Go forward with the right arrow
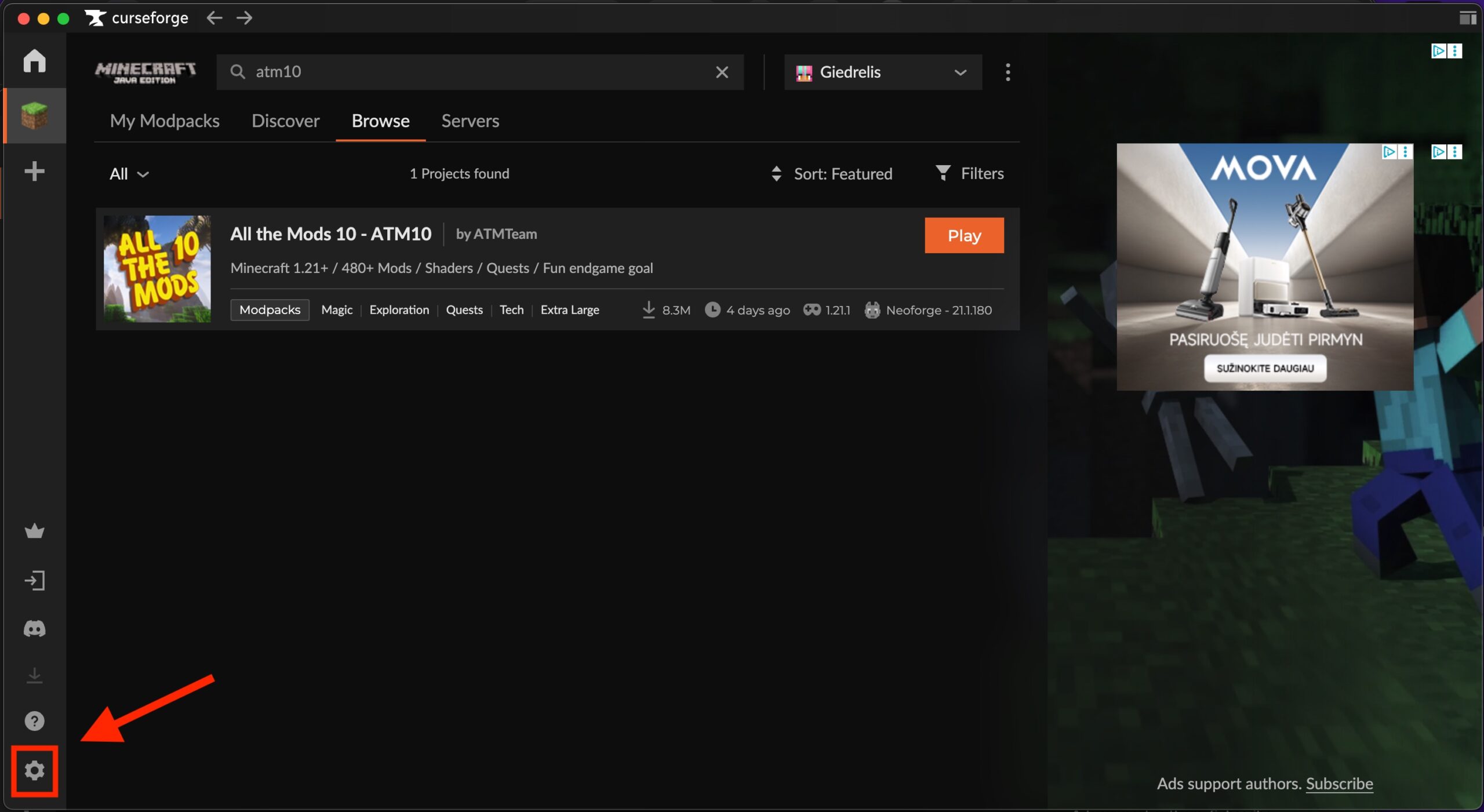This screenshot has width=1484, height=812. (x=245, y=18)
